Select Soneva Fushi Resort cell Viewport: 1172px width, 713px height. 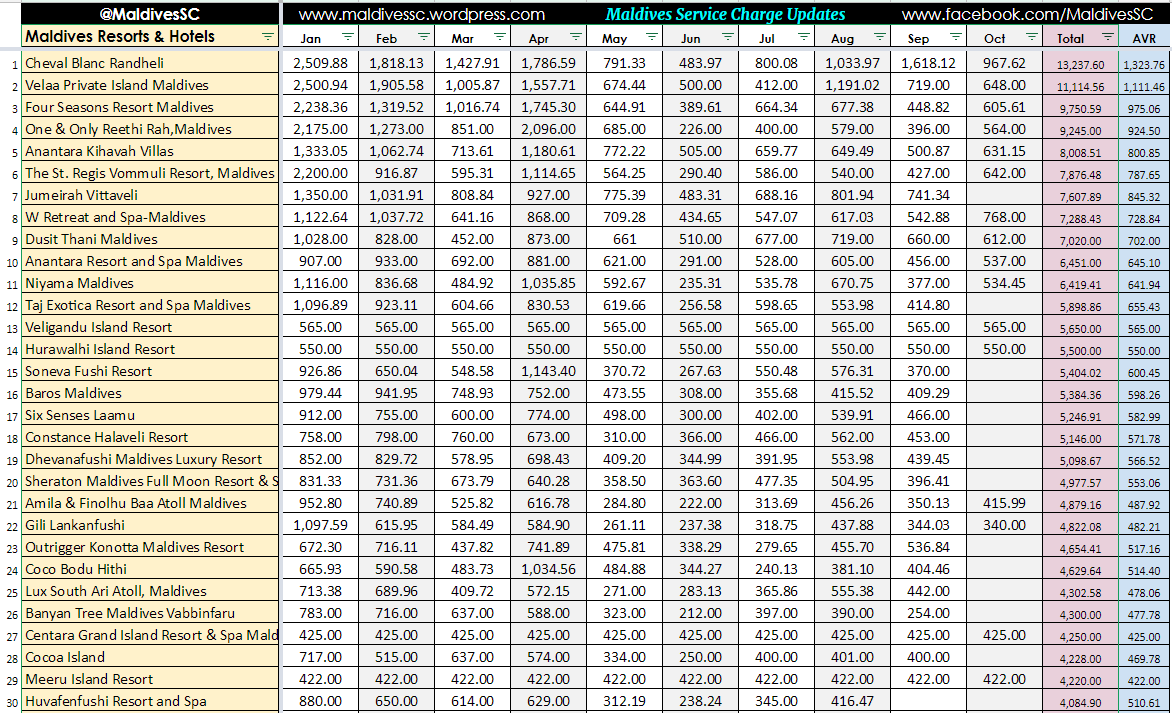click(150, 371)
